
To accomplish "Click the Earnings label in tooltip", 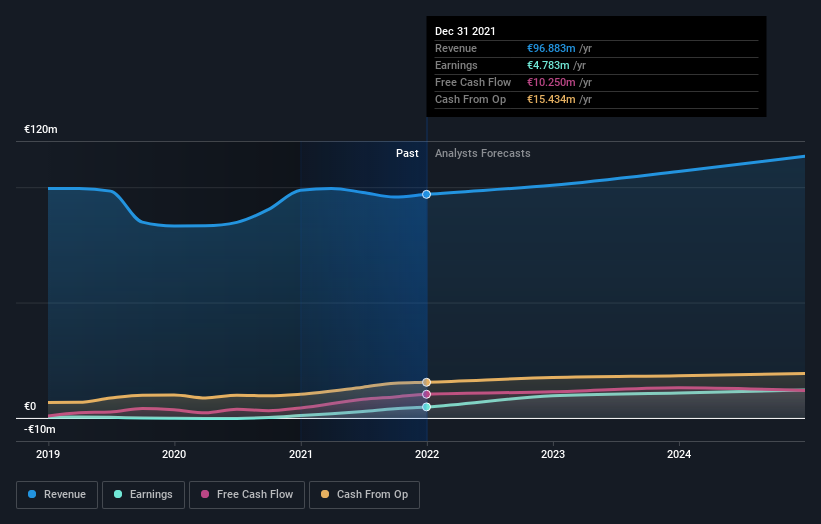I will (456, 65).
